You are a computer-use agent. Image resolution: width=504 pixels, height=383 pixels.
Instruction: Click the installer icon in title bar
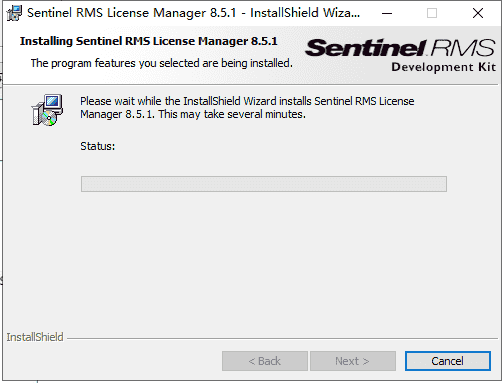(x=14, y=13)
